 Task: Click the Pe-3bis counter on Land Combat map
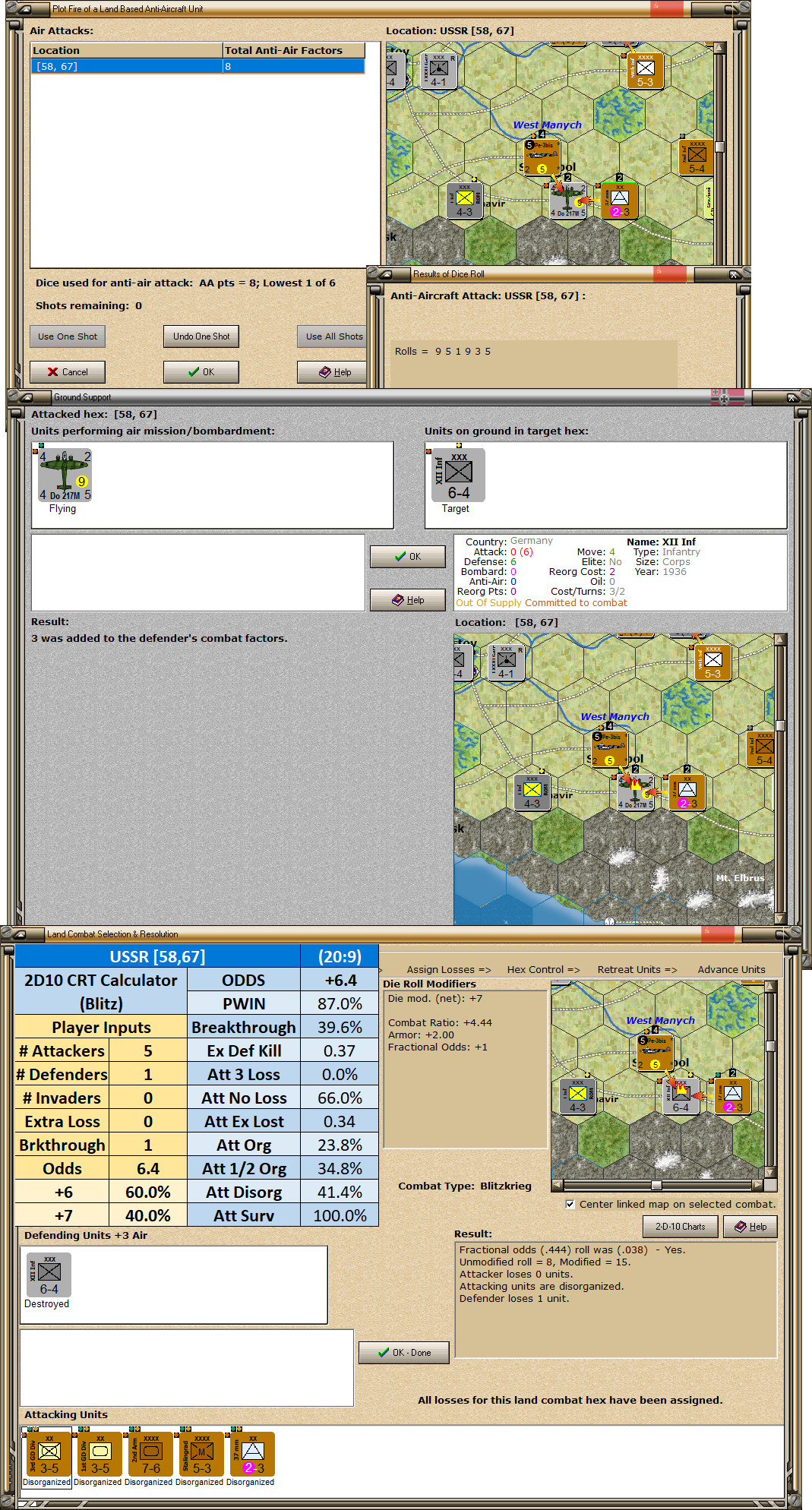655,1053
